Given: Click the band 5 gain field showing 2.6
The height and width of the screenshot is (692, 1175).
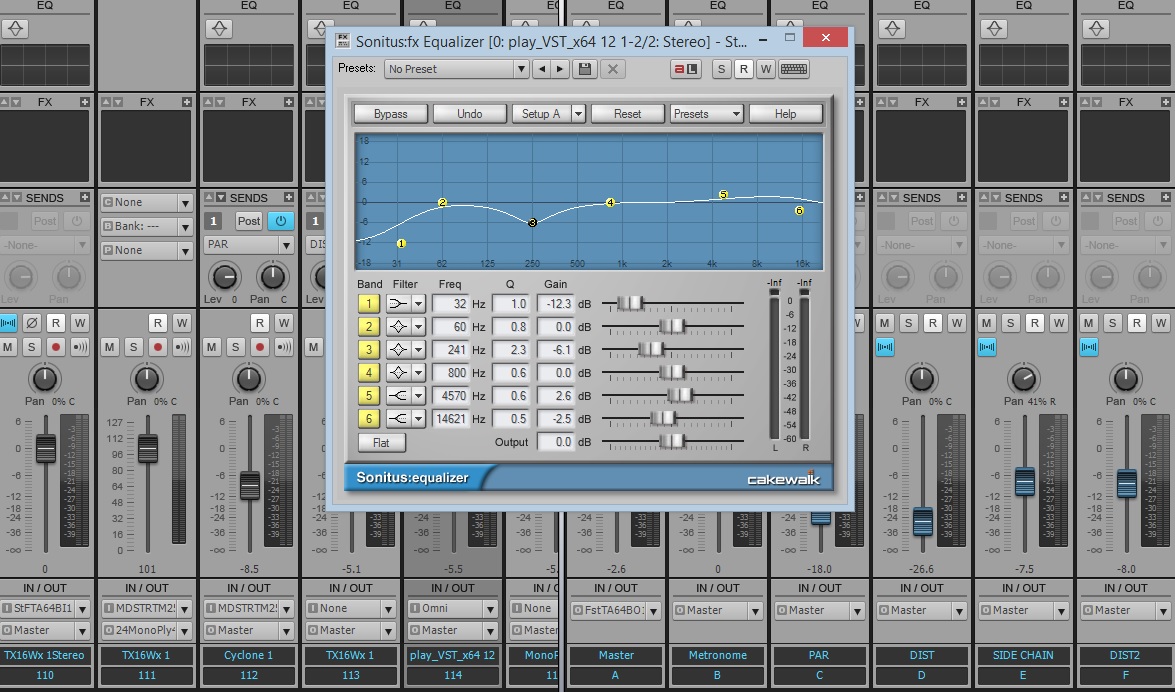Looking at the screenshot, I should (x=555, y=395).
